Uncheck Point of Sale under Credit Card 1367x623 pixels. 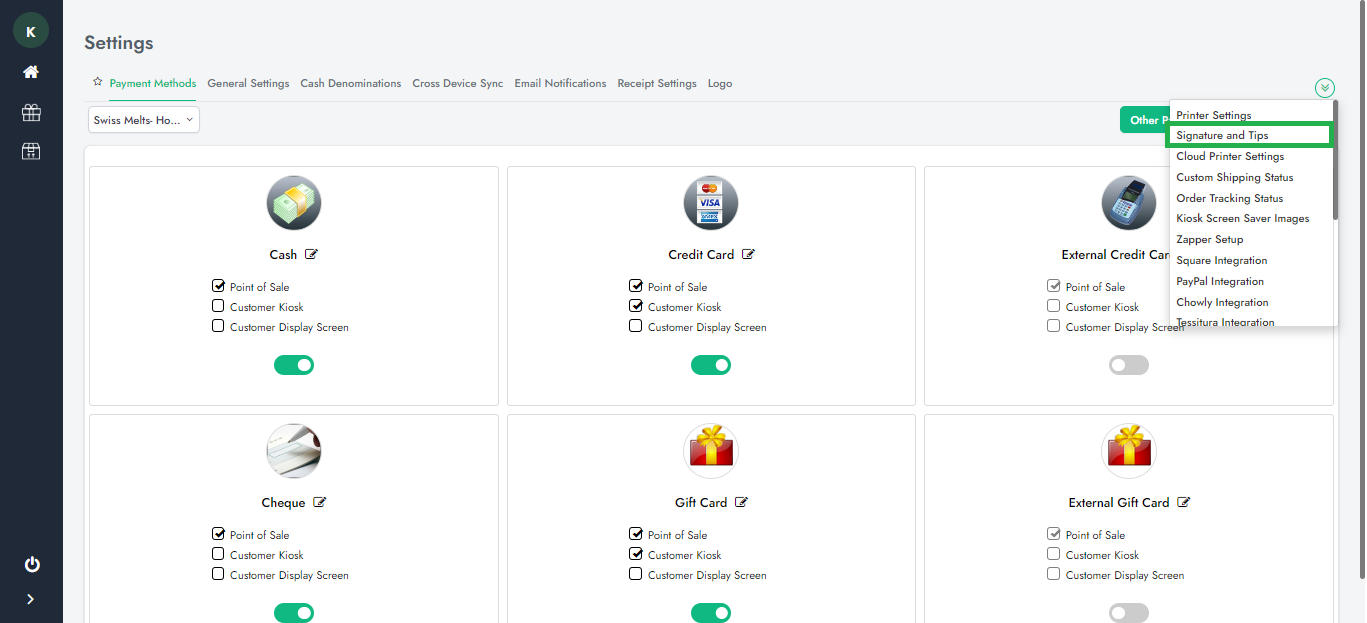pos(636,286)
